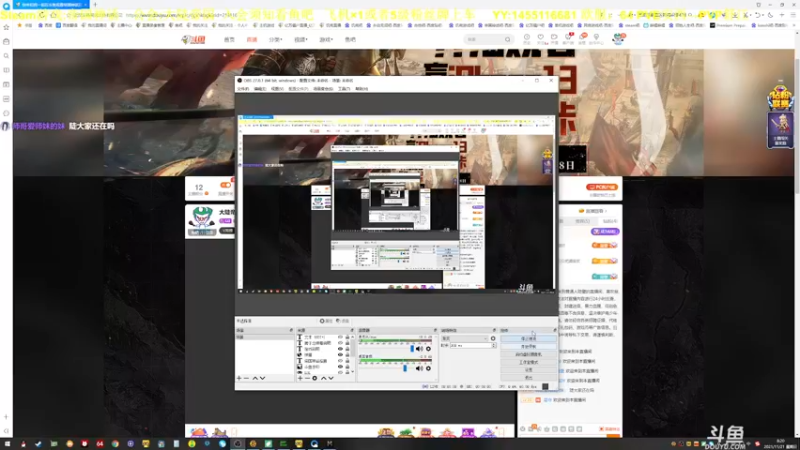The image size is (800, 450).
Task: Move selected source up in Sources panel
Action: pyautogui.click(x=323, y=379)
